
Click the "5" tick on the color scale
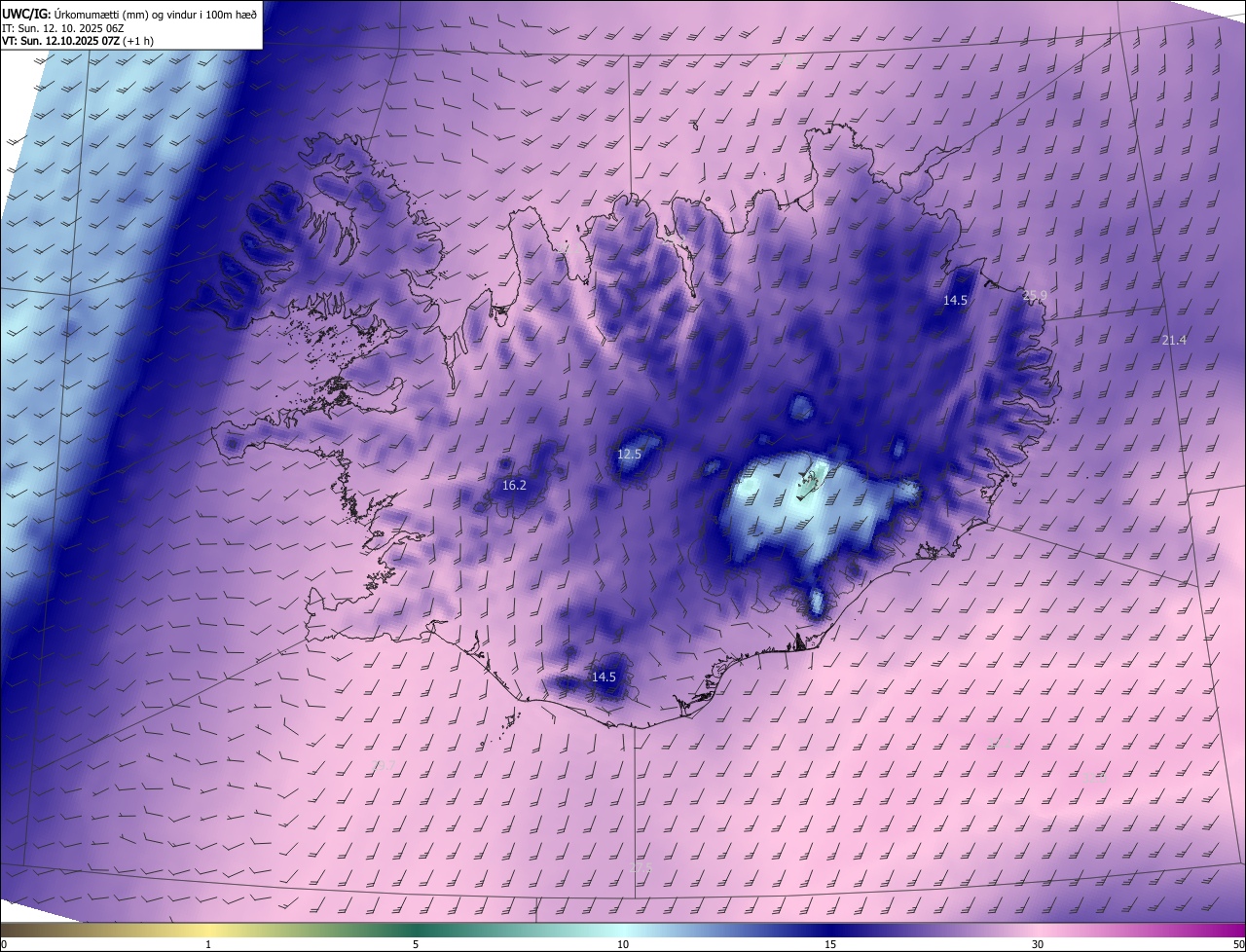[416, 944]
